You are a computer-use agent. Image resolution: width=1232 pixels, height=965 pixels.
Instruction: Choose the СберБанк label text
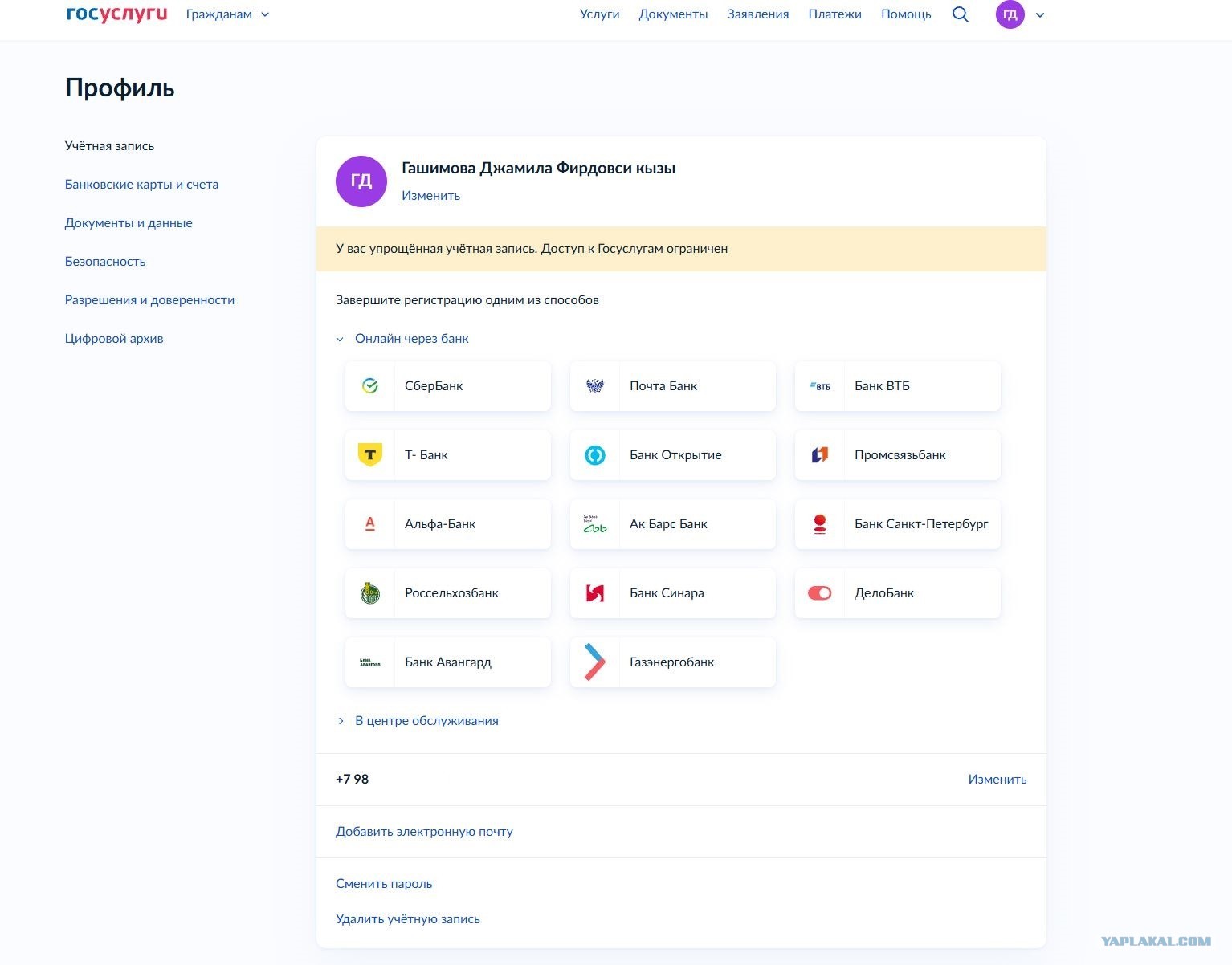point(434,386)
